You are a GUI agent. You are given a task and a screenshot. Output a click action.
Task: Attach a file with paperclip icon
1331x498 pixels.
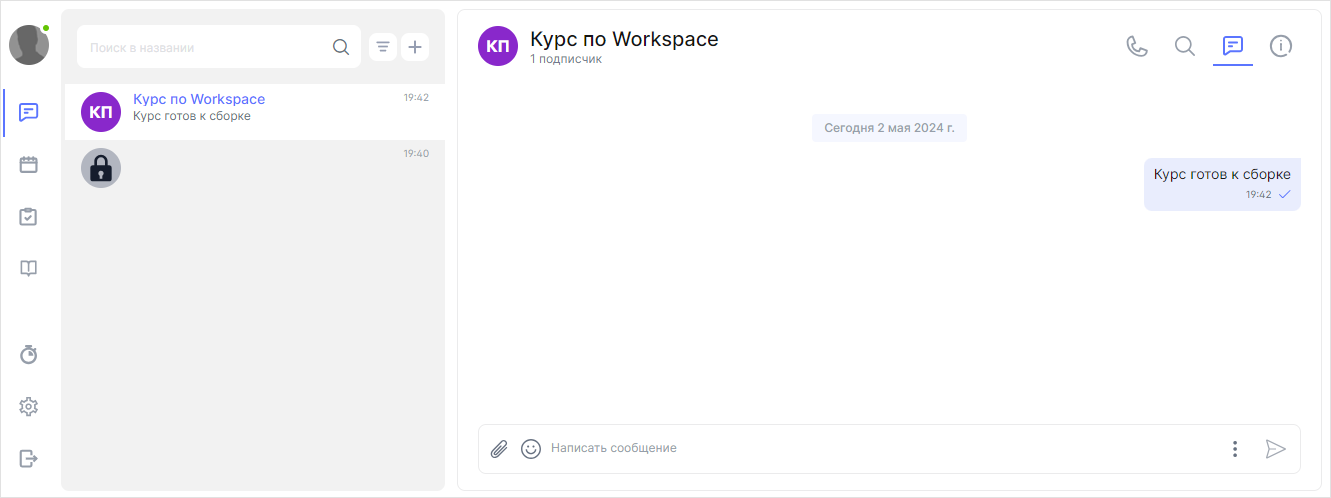(x=499, y=449)
